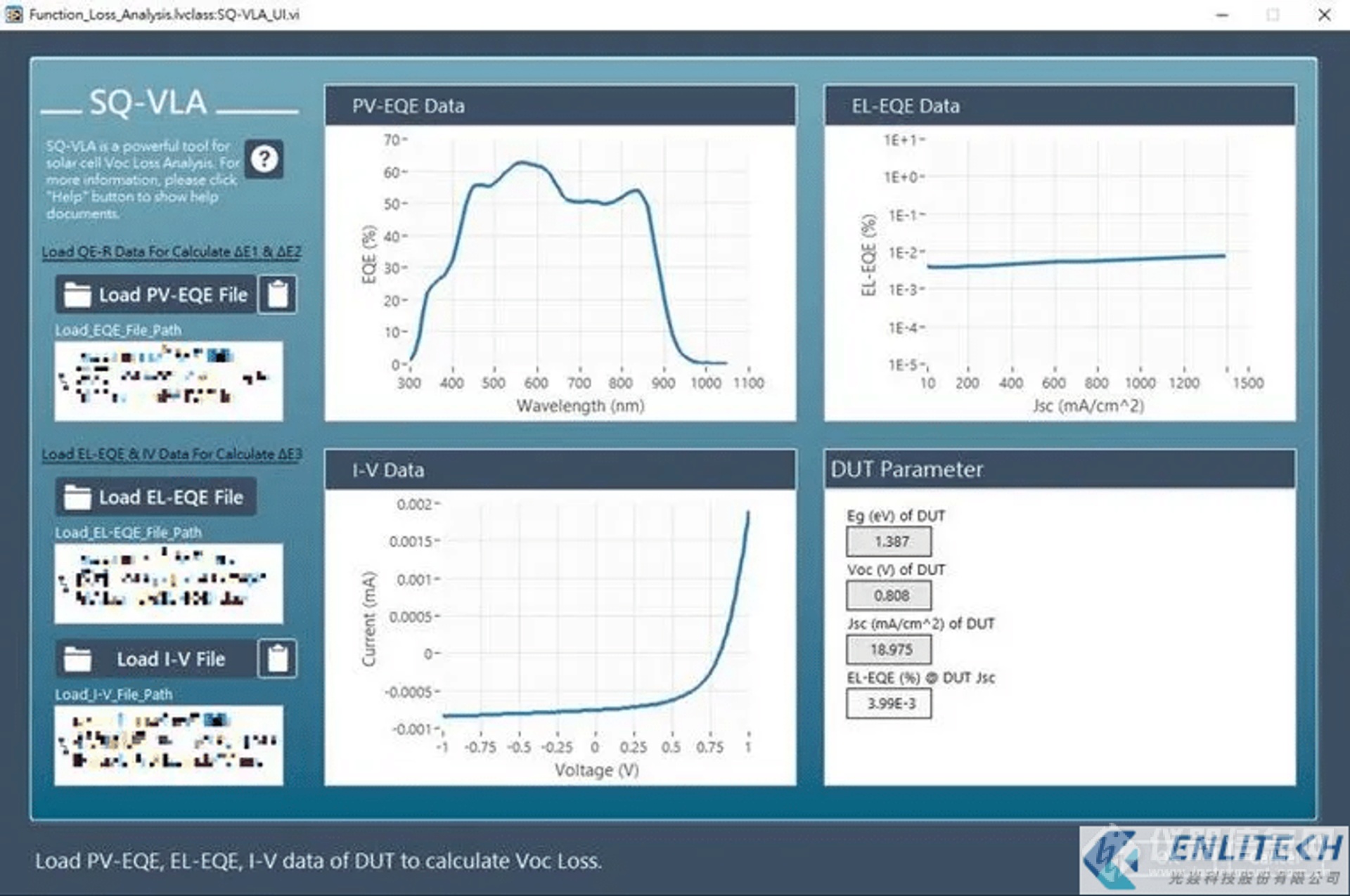
Task: Click the status message about loading DUT data
Action: coord(319,861)
